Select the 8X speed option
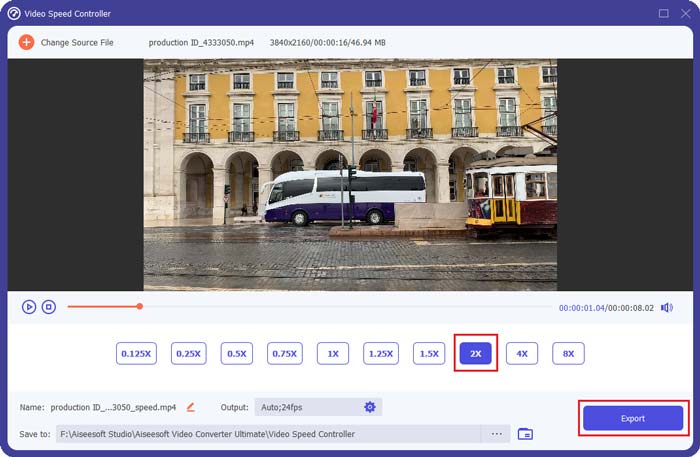This screenshot has width=700, height=457. tap(568, 353)
